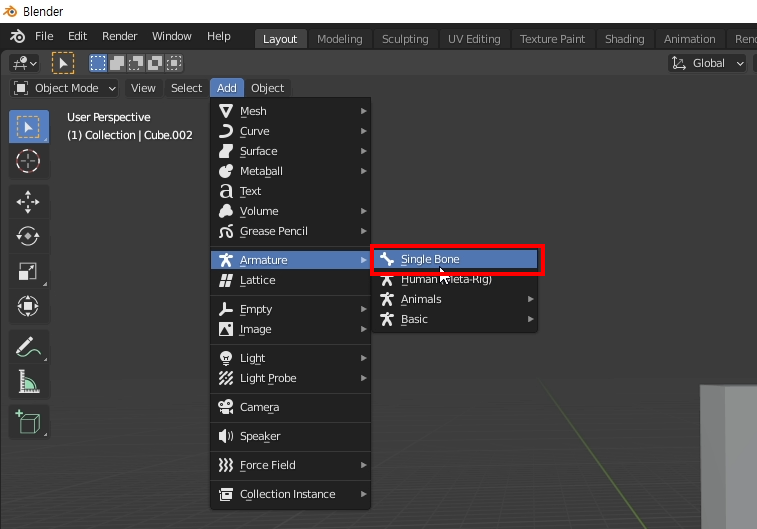Expand the Surface submenu
This screenshot has height=529, width=757.
(291, 151)
